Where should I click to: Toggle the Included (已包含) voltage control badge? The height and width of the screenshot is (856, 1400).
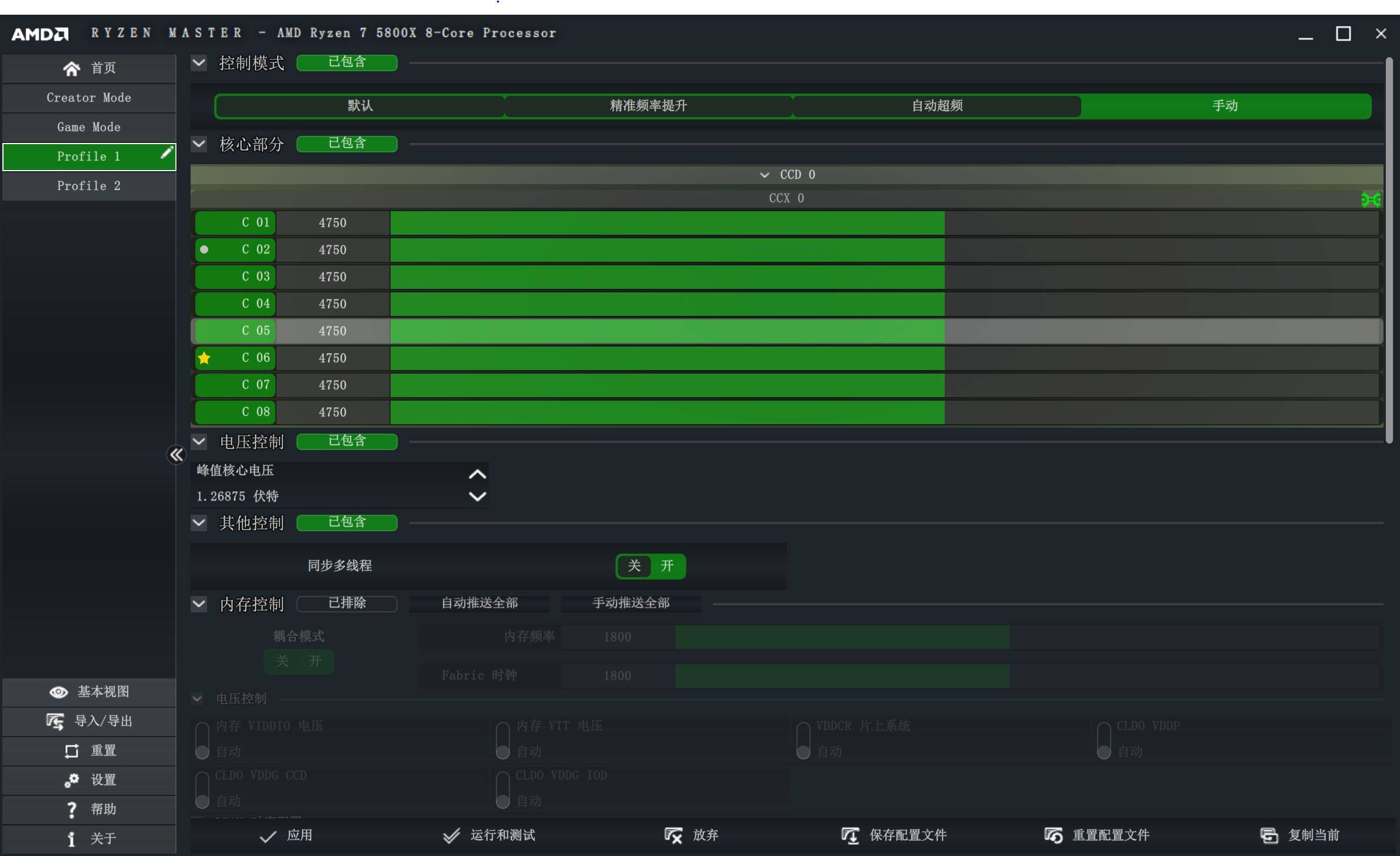pyautogui.click(x=346, y=441)
